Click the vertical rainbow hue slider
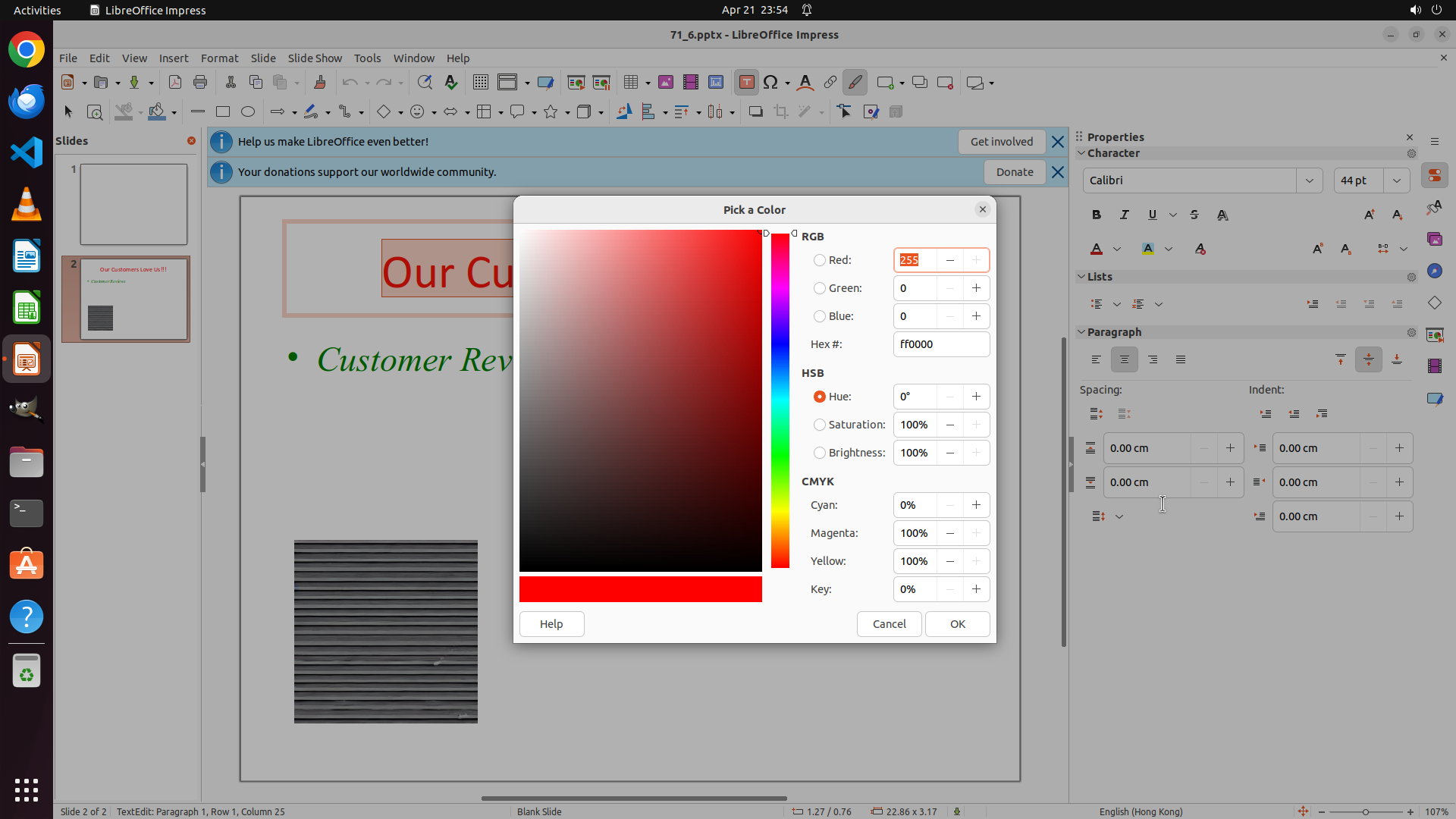 pos(780,400)
